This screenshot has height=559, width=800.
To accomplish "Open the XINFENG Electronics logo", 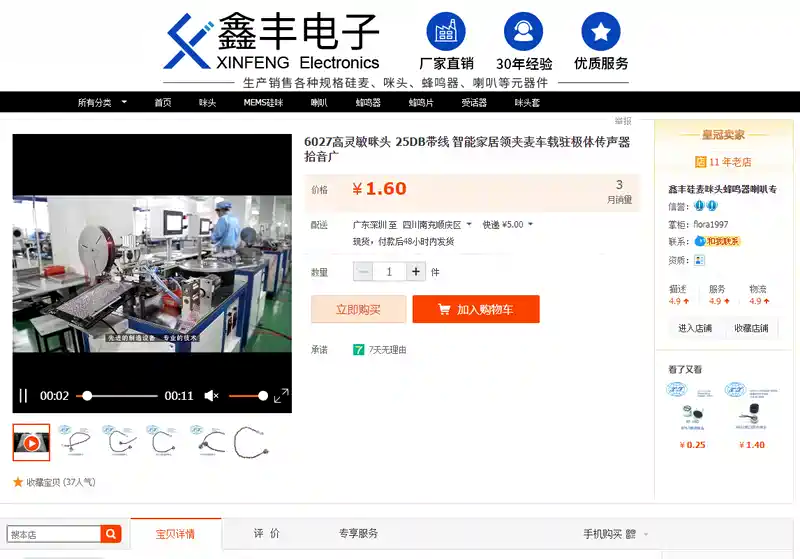I will pos(271,42).
